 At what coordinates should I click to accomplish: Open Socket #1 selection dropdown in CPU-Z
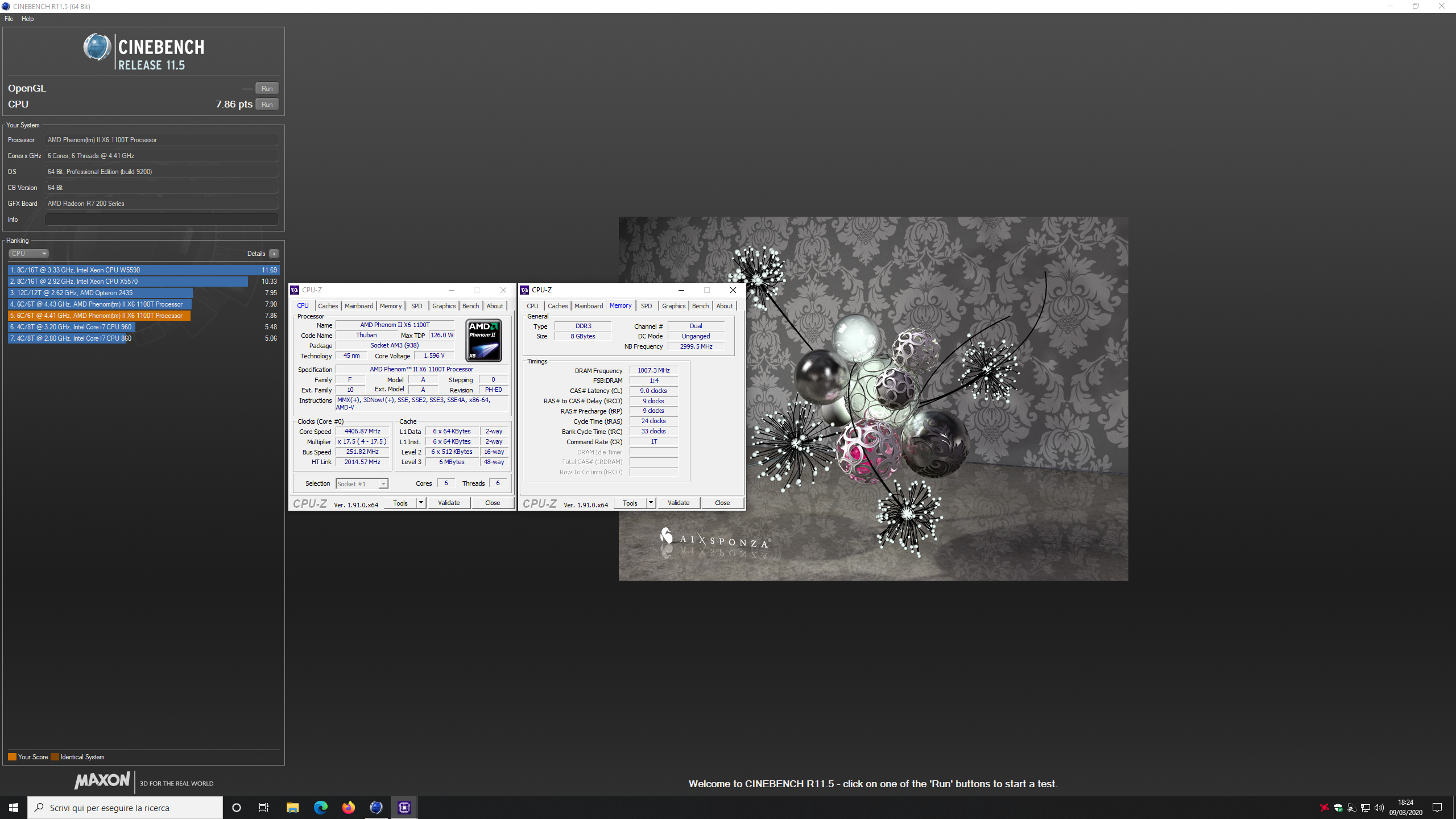pyautogui.click(x=362, y=484)
